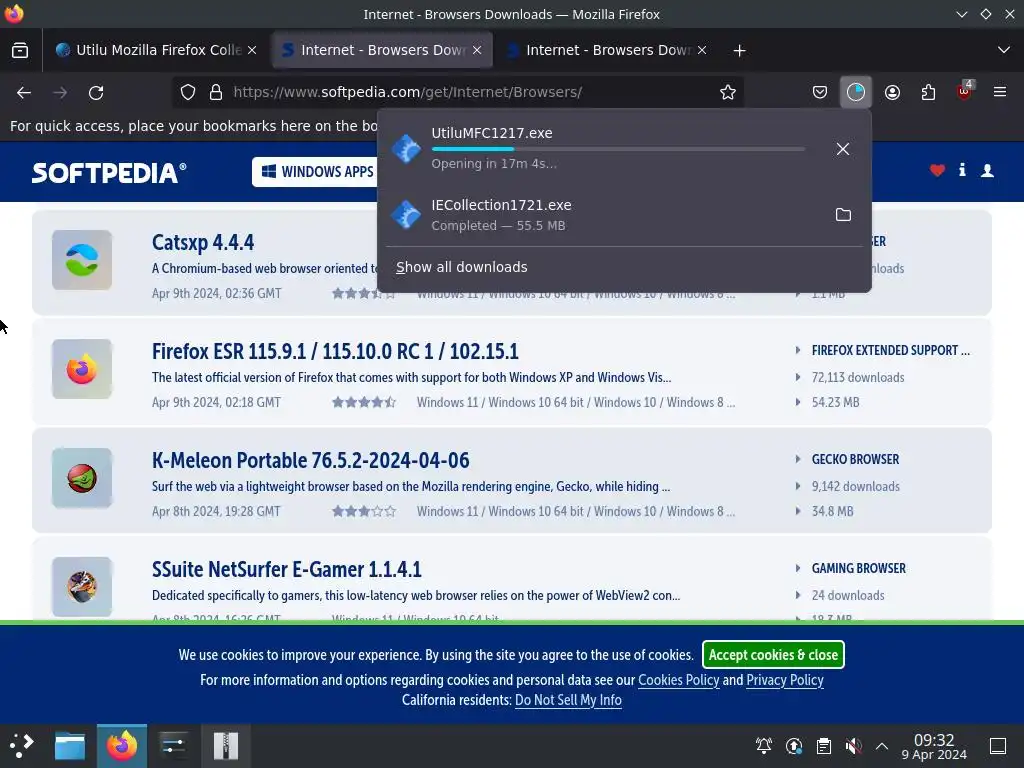Open the Firefox account icon

892,93
